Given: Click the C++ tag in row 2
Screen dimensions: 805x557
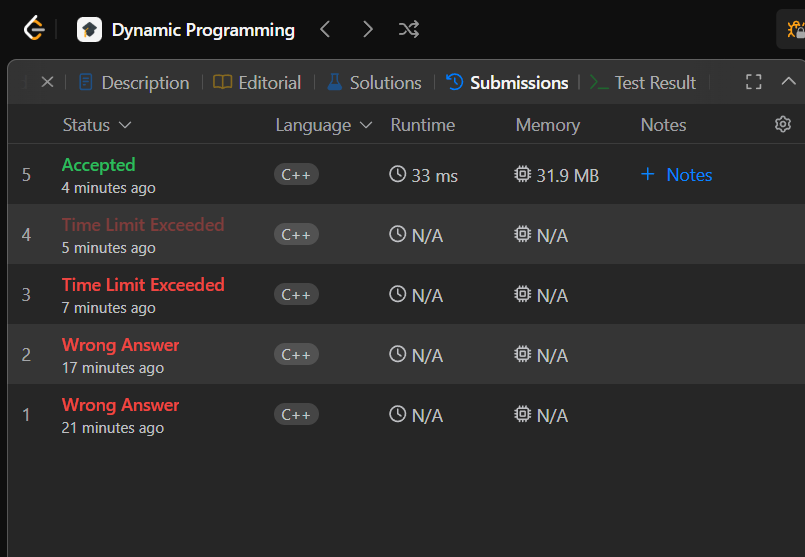Looking at the screenshot, I should [296, 355].
